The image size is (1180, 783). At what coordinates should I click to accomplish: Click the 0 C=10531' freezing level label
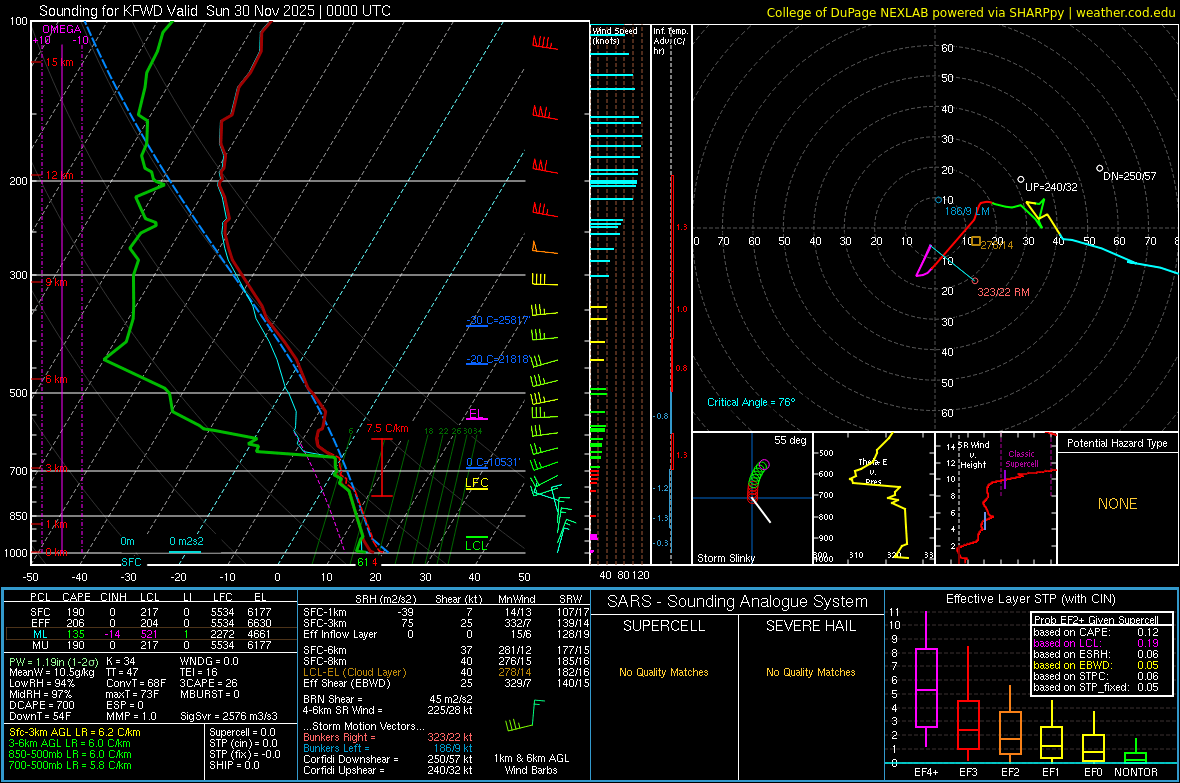(x=493, y=462)
